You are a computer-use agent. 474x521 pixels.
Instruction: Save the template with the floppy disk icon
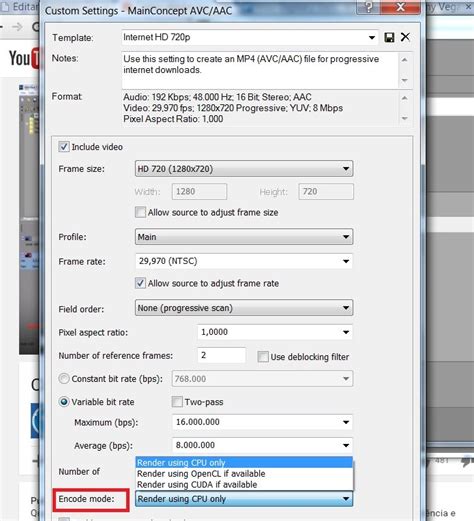(389, 37)
